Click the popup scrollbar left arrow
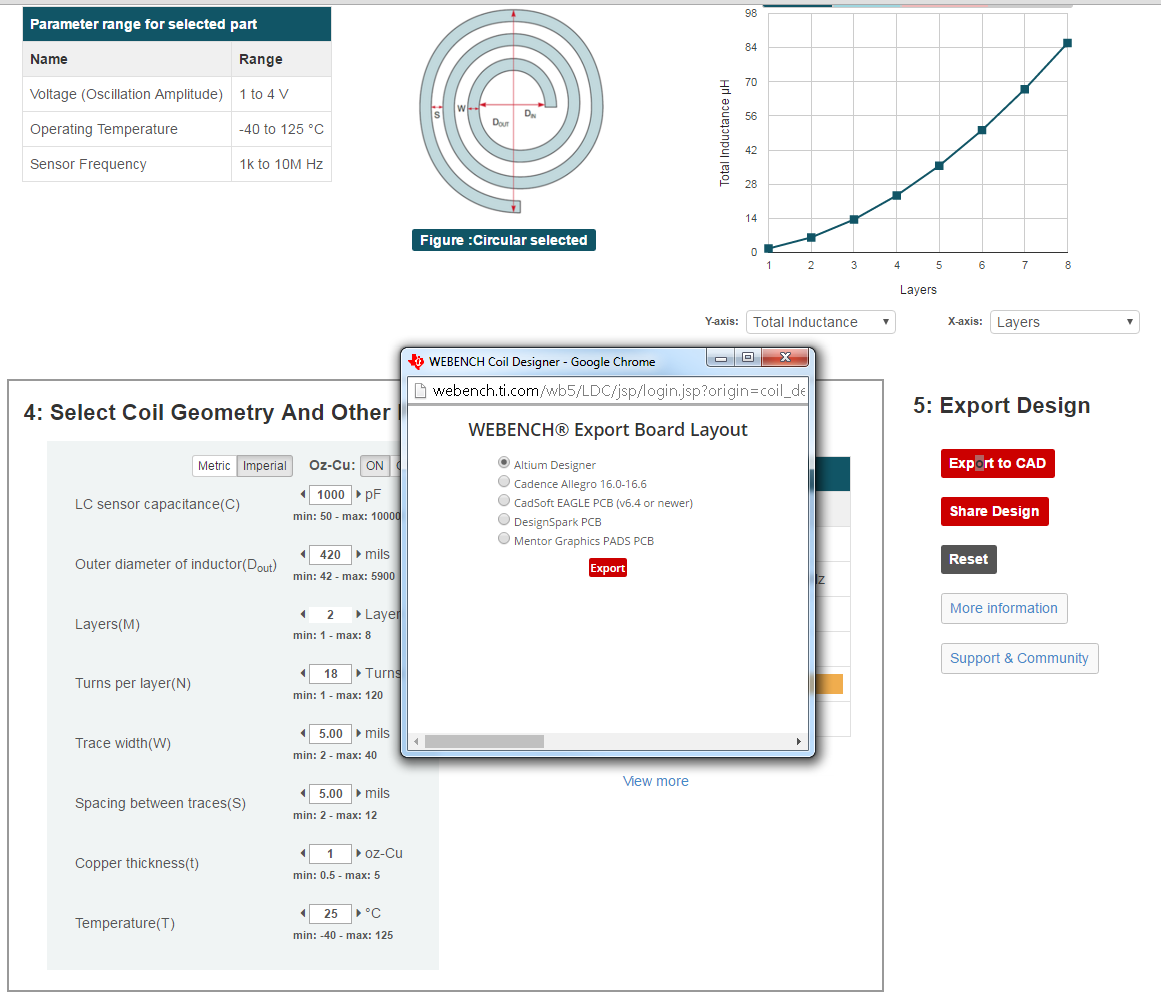 pyautogui.click(x=417, y=741)
